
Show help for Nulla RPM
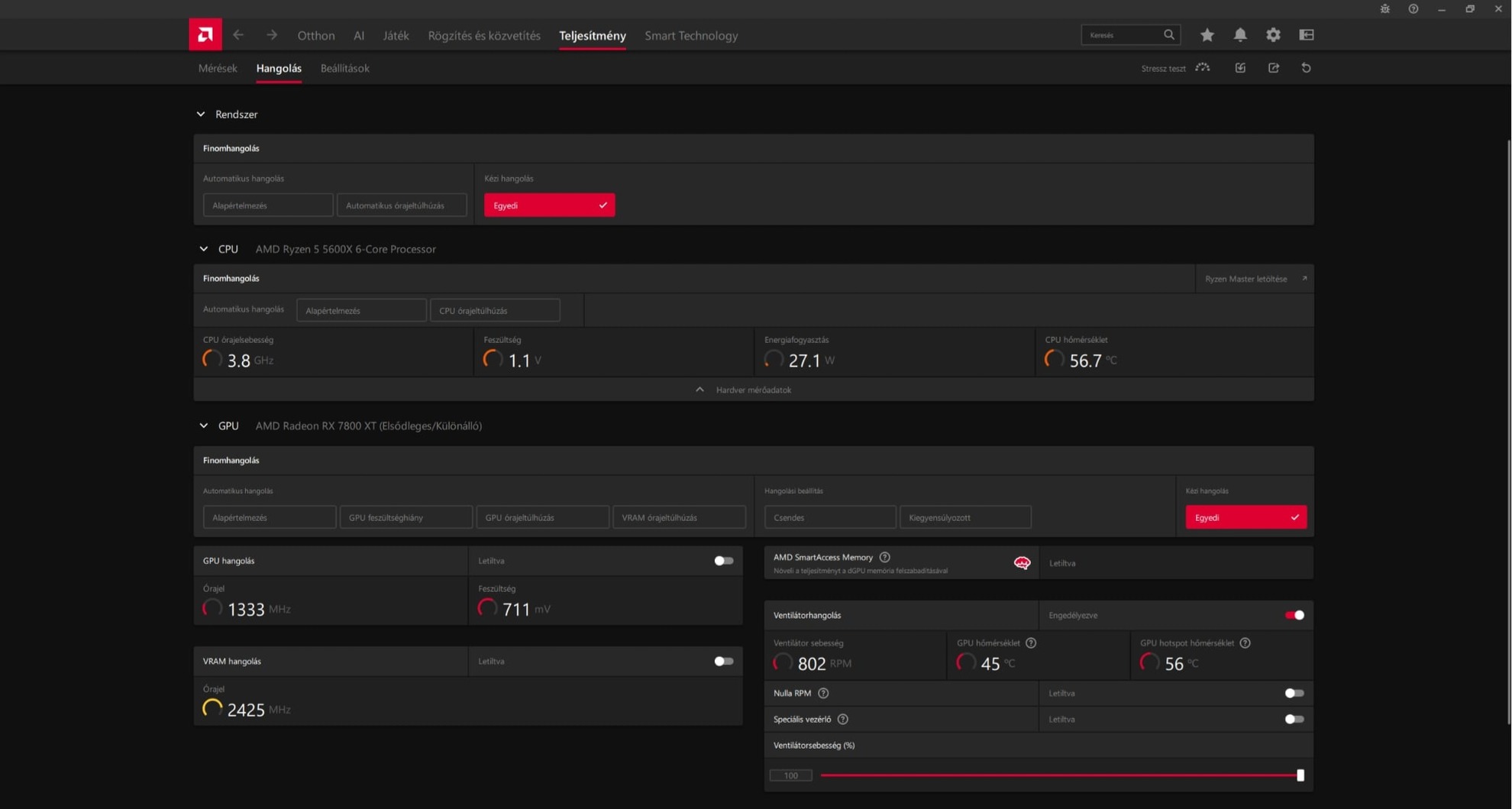click(823, 694)
